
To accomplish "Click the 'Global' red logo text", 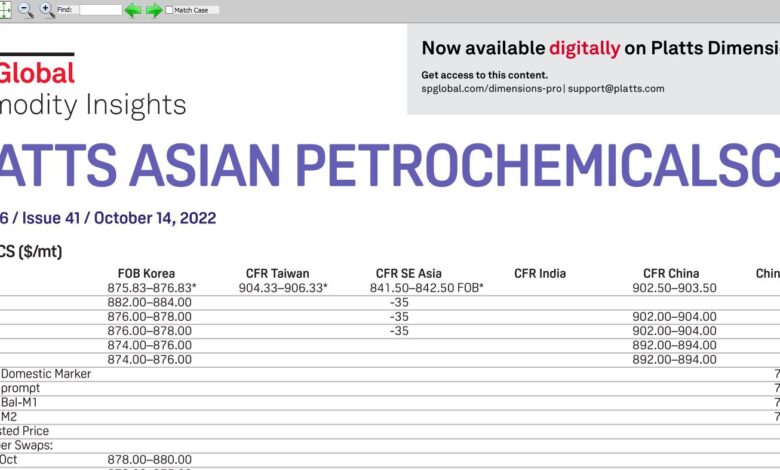I will tap(37, 73).
